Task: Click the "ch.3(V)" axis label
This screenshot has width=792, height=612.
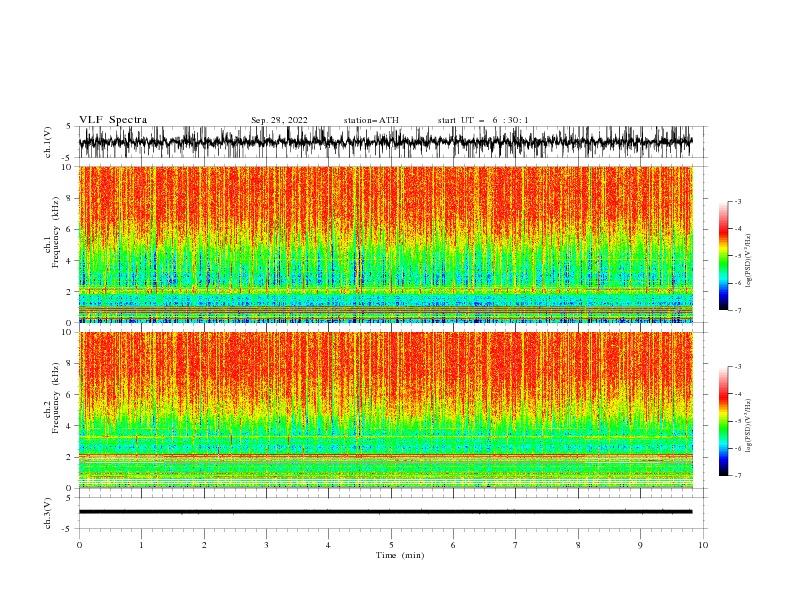Action: coord(48,513)
